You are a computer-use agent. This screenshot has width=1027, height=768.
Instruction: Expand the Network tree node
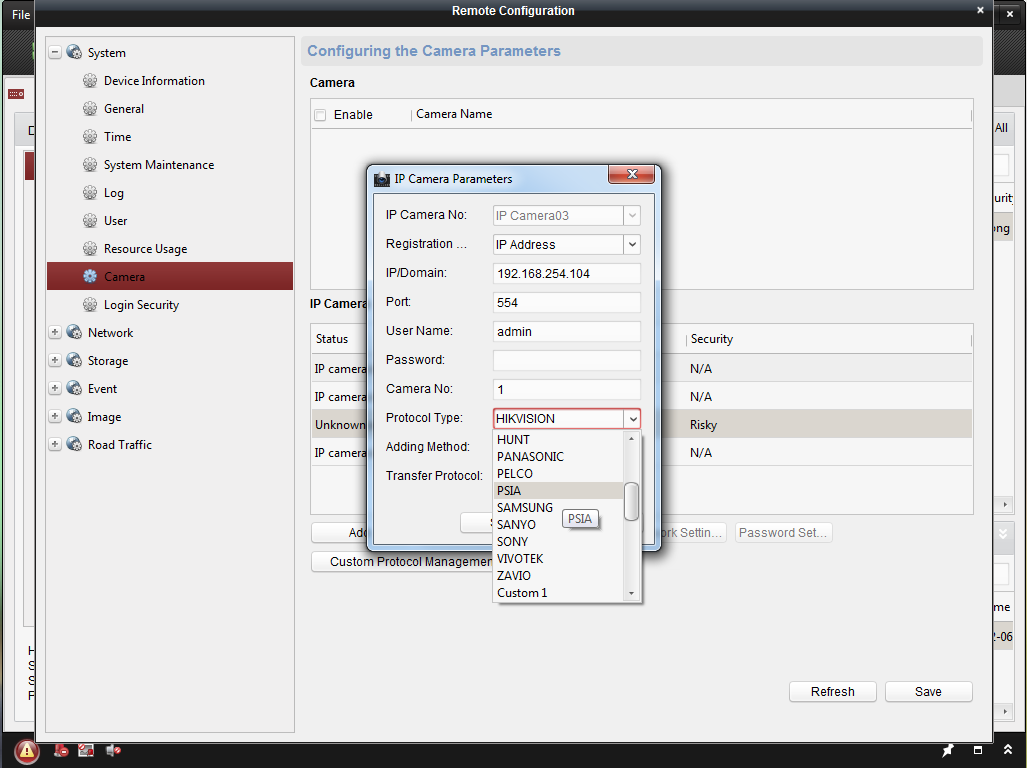(x=55, y=333)
